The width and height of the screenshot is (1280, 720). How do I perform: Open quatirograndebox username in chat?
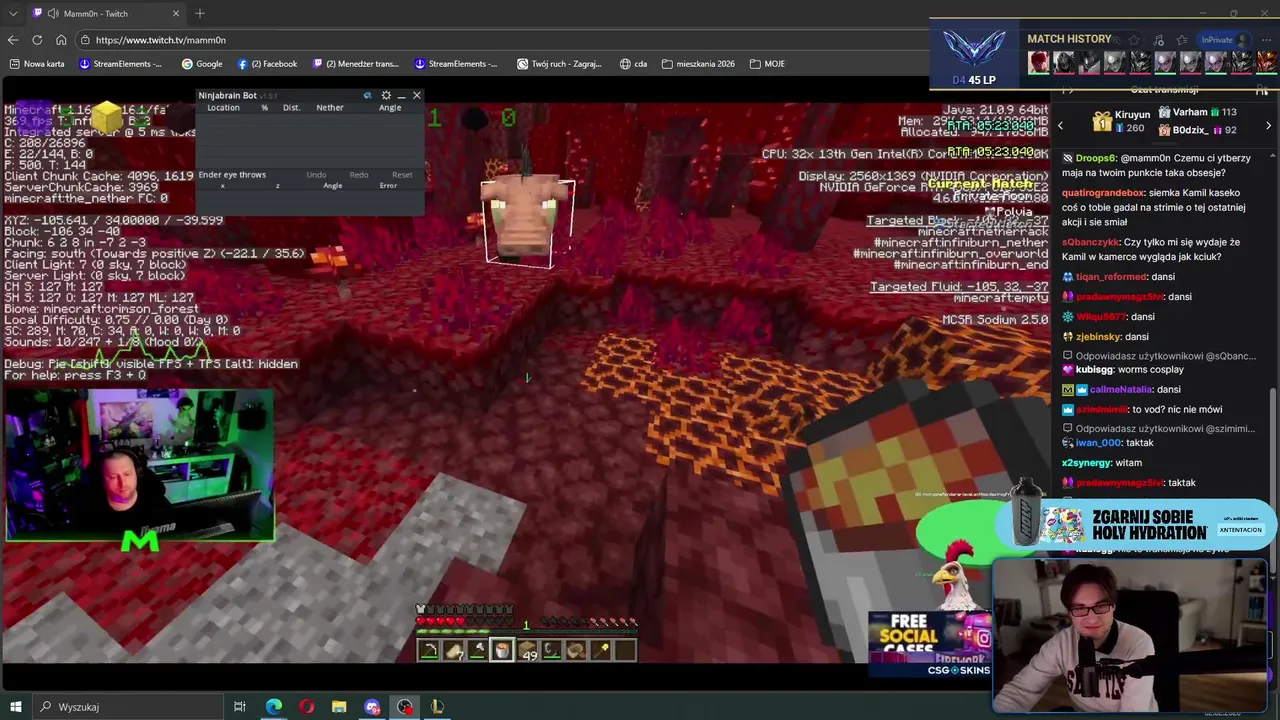point(1103,193)
